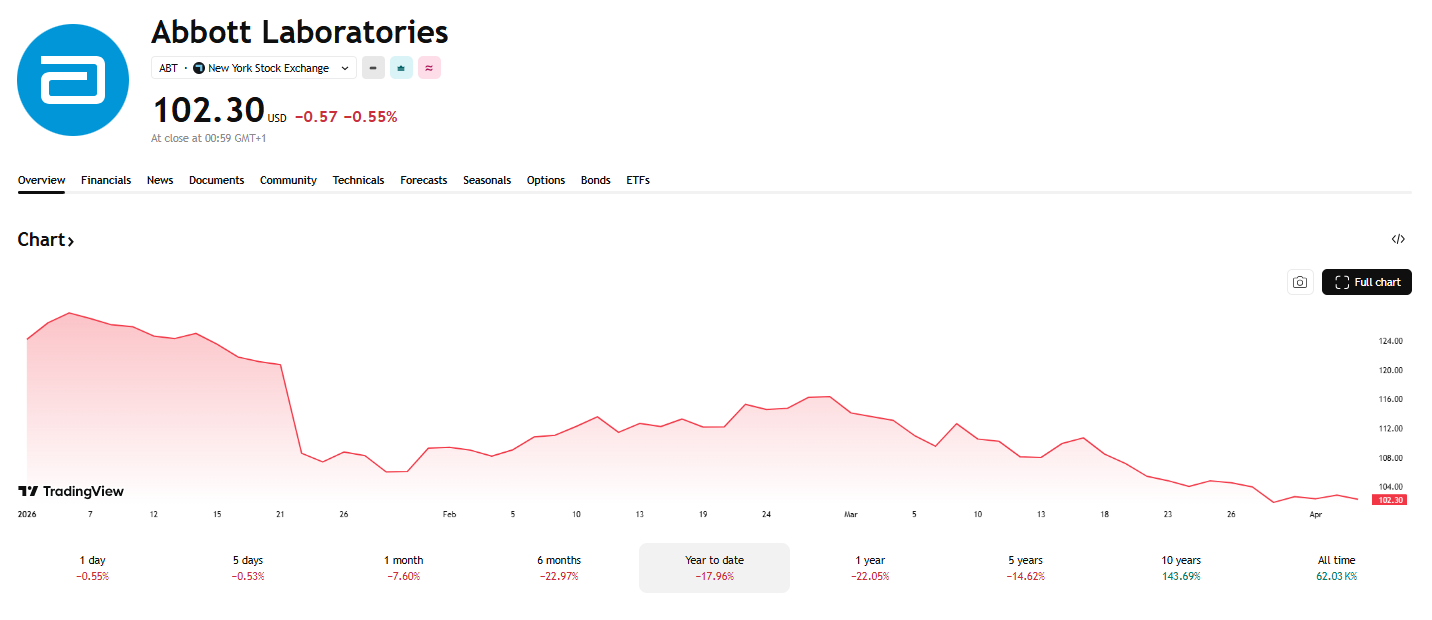Open the Technicals tab
Viewport: 1432px width, 620px height.
click(x=359, y=180)
